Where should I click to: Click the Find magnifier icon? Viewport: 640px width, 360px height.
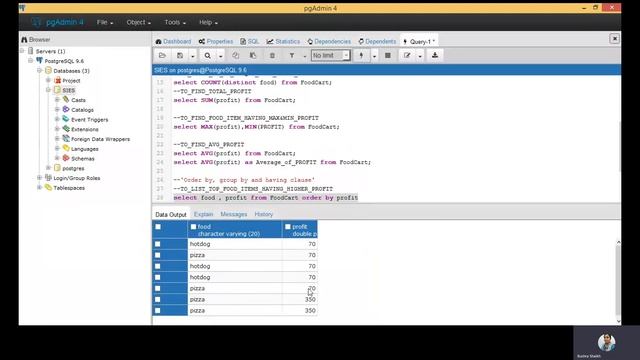208,56
